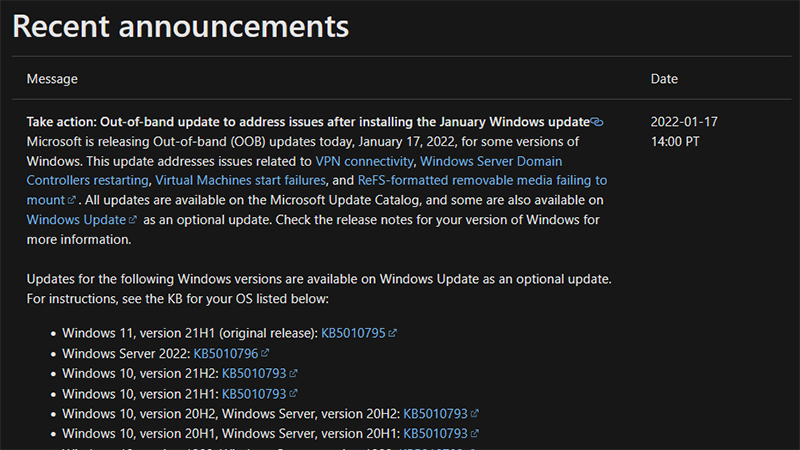Screen dimensions: 800x450
Task: Click external-link icon next to Windows Update
Action: 133,220
